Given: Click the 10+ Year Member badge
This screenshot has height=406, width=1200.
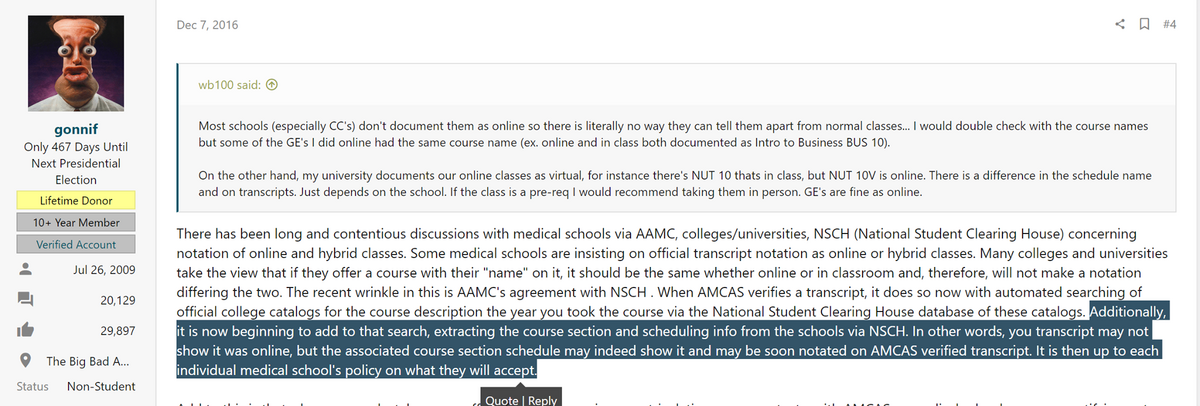Looking at the screenshot, I should [x=75, y=222].
